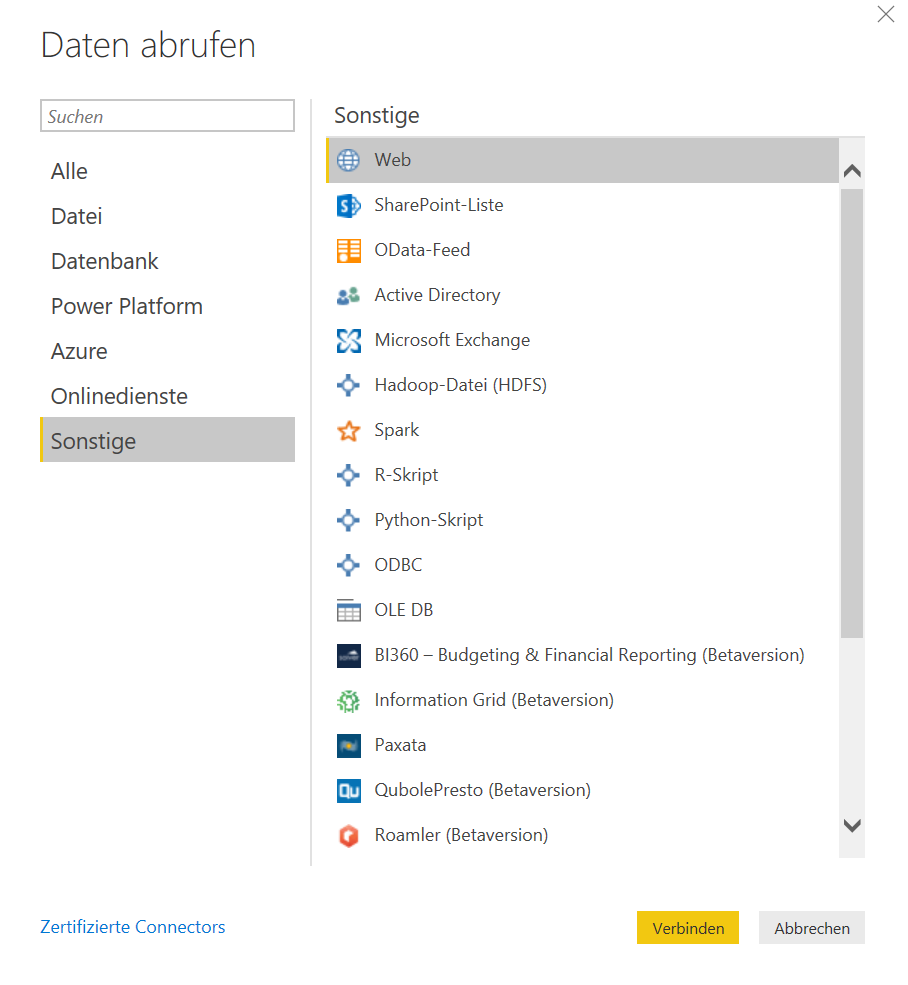Select "OData-Feed" in the list
This screenshot has height=985, width=908.
pyautogui.click(x=422, y=251)
